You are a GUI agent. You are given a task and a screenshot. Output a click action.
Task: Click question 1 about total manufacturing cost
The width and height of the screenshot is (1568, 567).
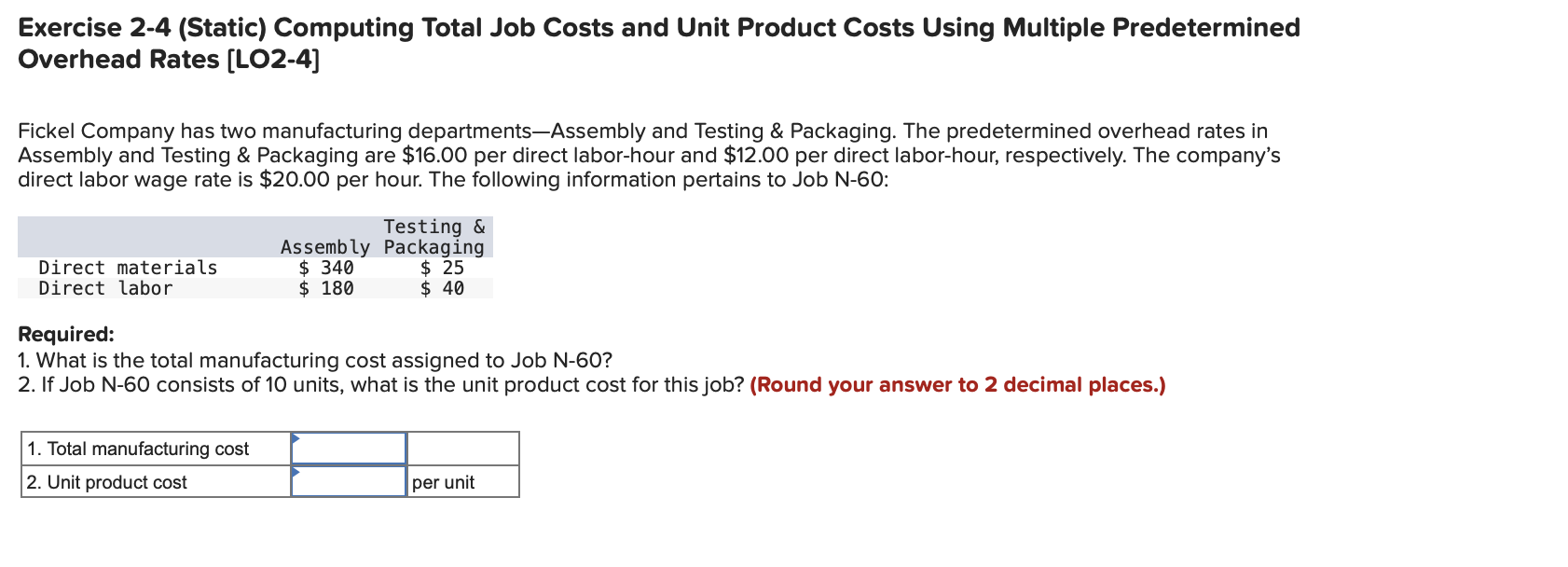pyautogui.click(x=313, y=360)
